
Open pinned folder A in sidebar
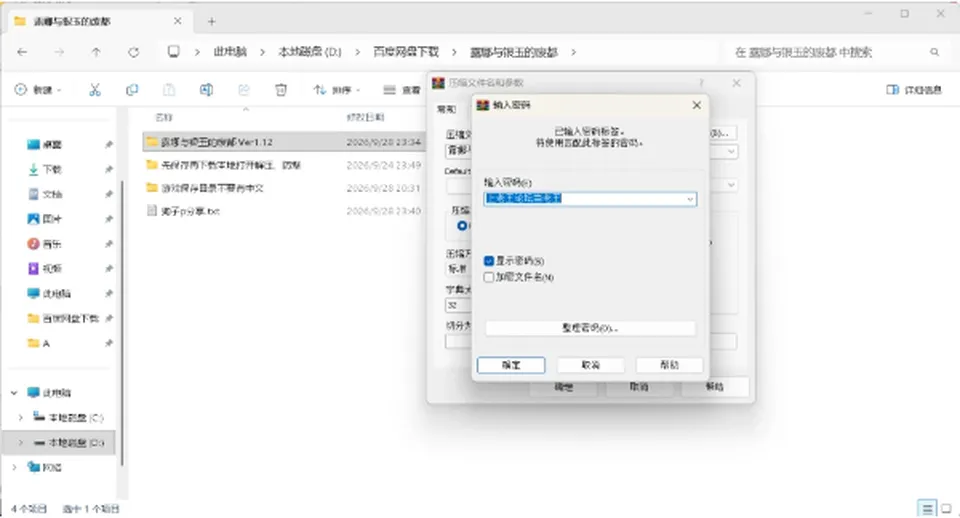45,343
